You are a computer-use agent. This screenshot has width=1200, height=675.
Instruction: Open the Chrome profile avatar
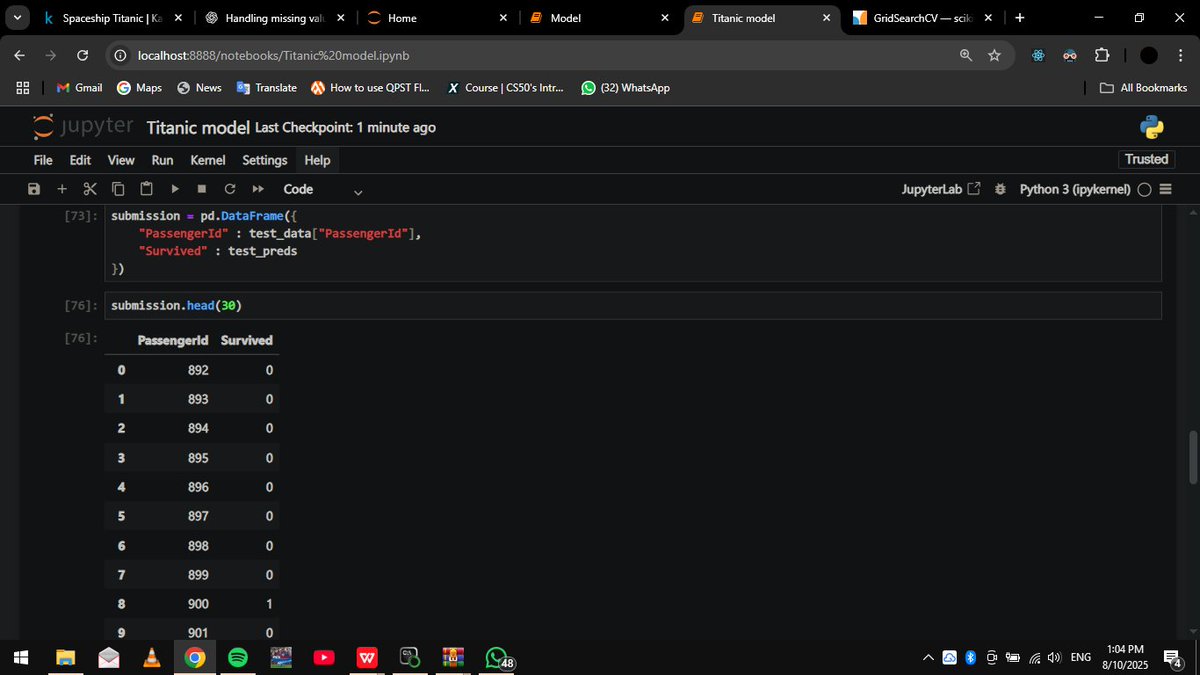coord(1149,55)
